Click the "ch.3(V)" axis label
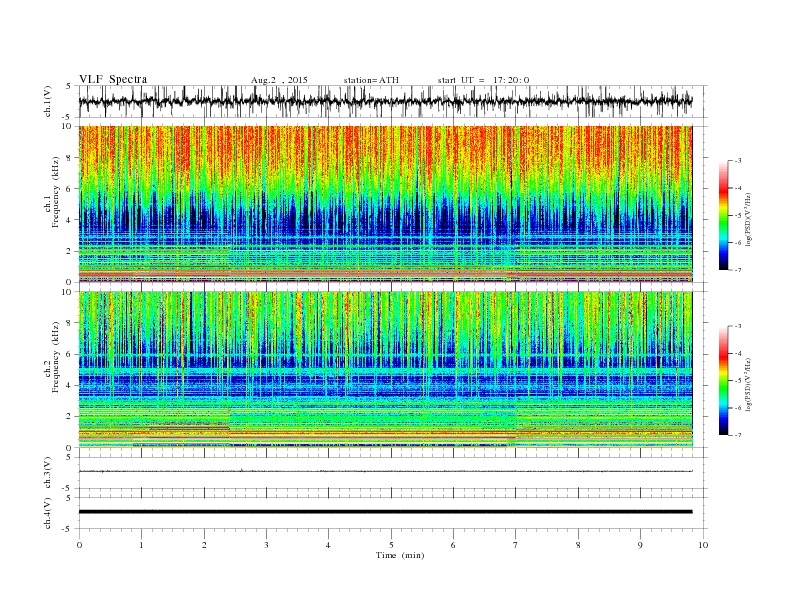 pos(48,473)
